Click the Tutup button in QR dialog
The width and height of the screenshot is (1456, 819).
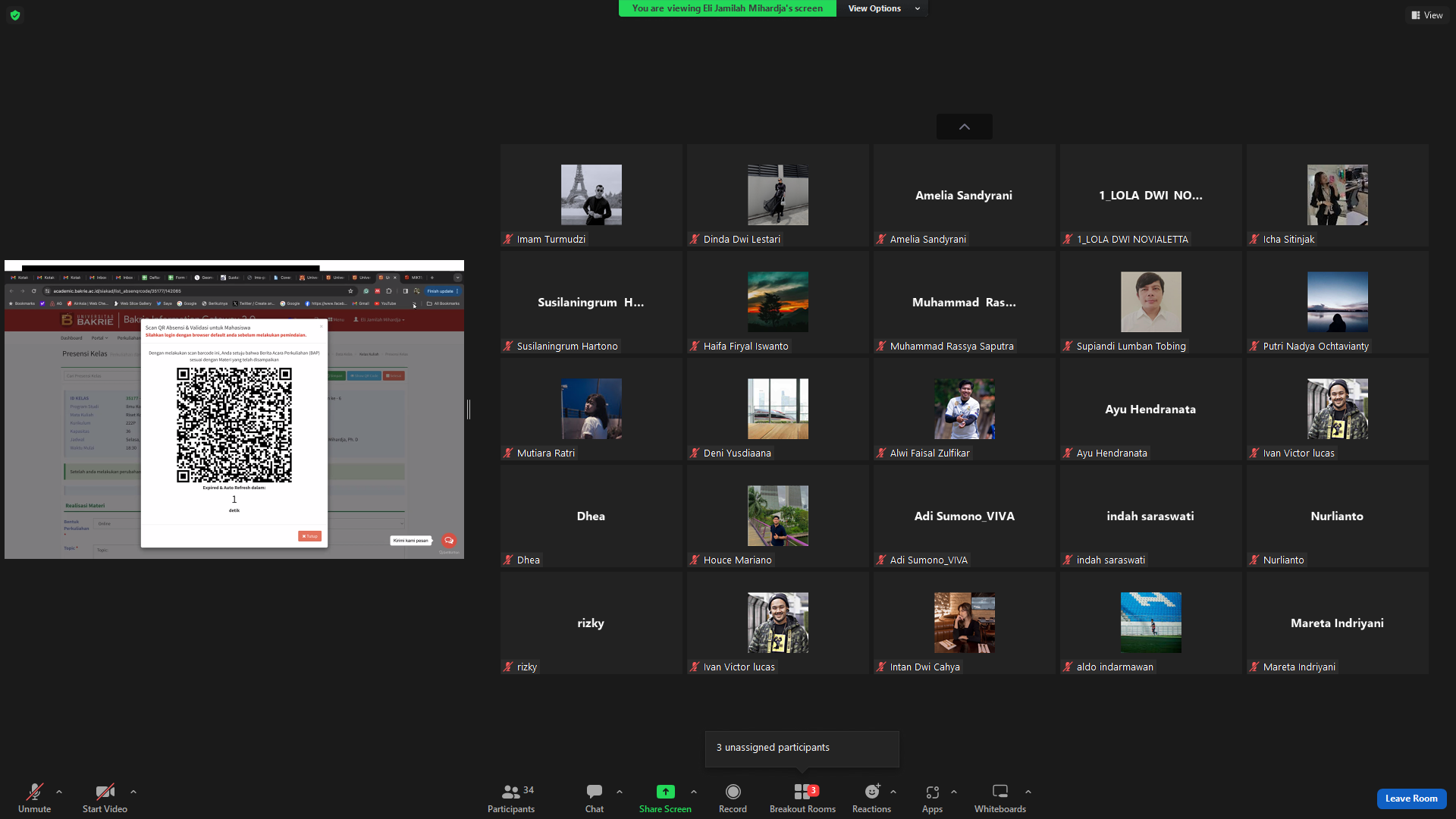pyautogui.click(x=309, y=536)
